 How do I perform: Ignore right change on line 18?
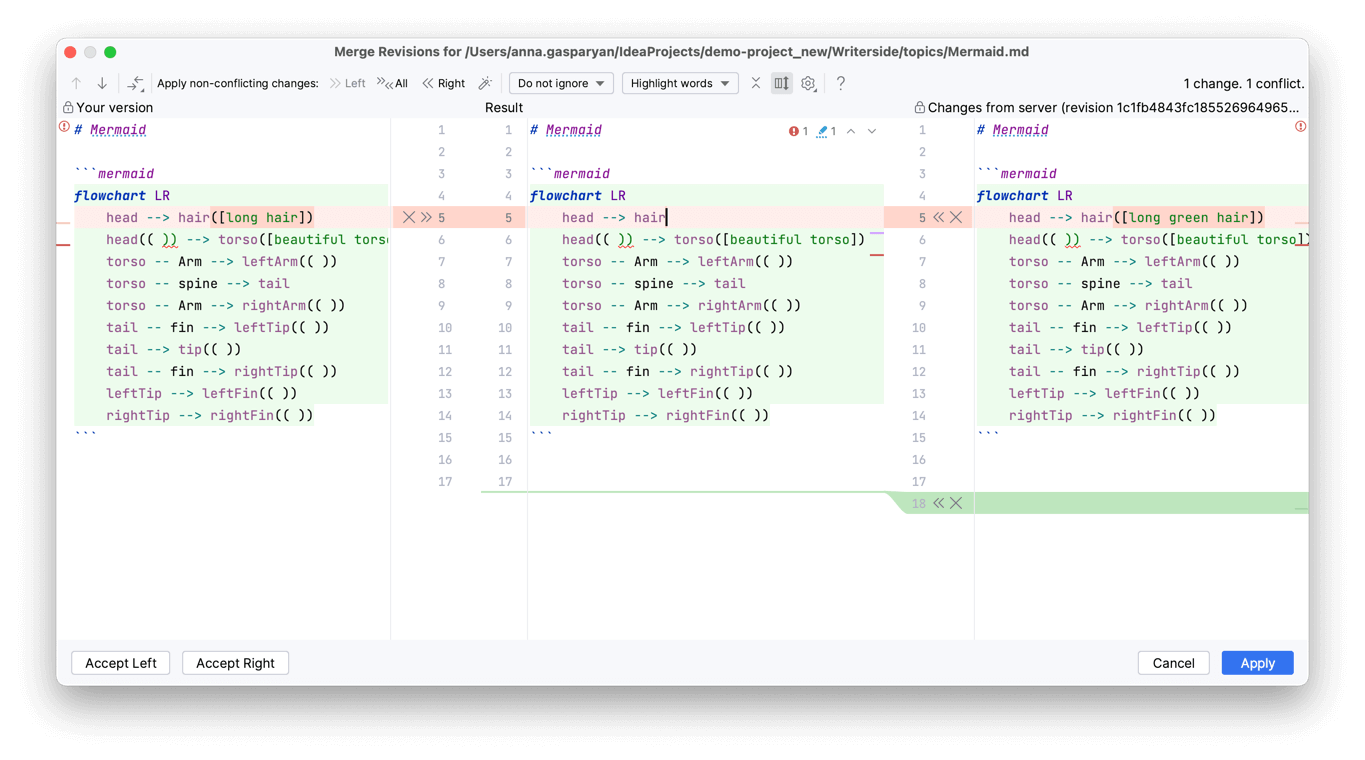click(x=956, y=503)
